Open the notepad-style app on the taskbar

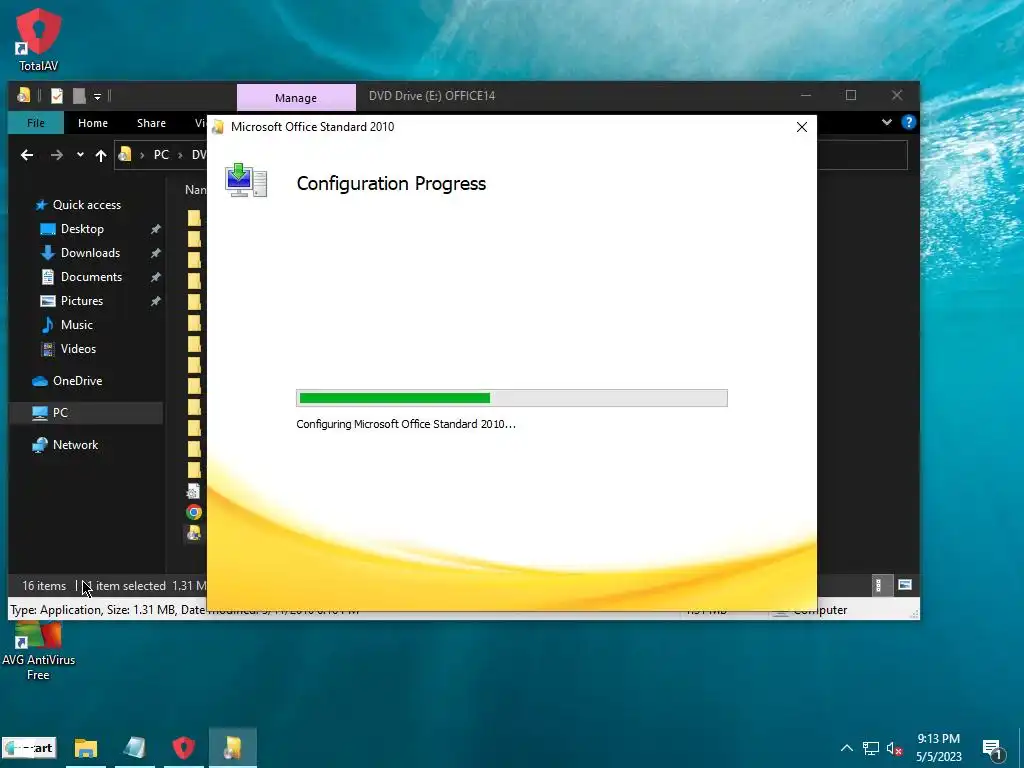(x=135, y=748)
